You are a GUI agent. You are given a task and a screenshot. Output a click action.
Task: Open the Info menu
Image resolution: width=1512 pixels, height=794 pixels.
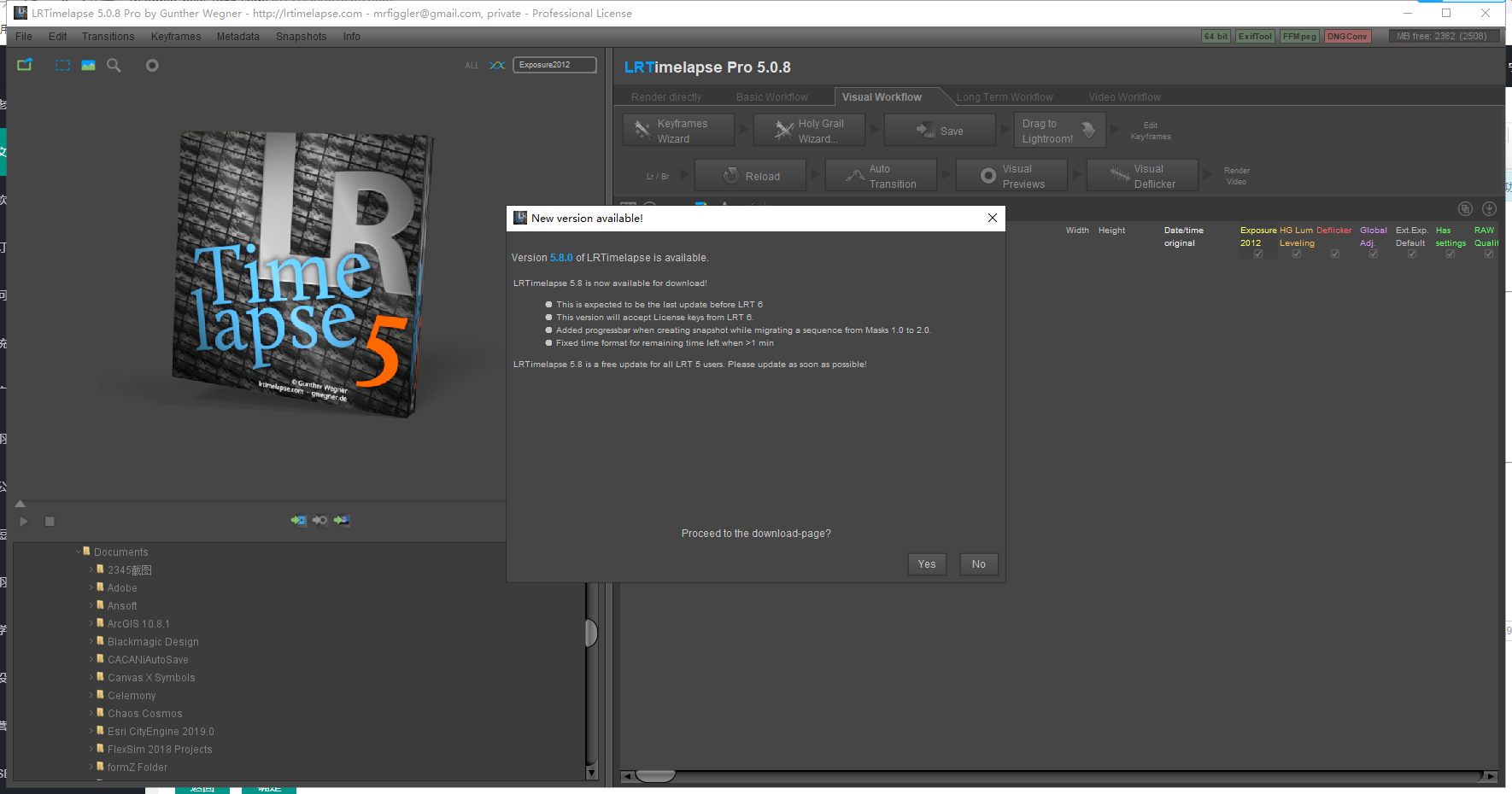pyautogui.click(x=352, y=37)
